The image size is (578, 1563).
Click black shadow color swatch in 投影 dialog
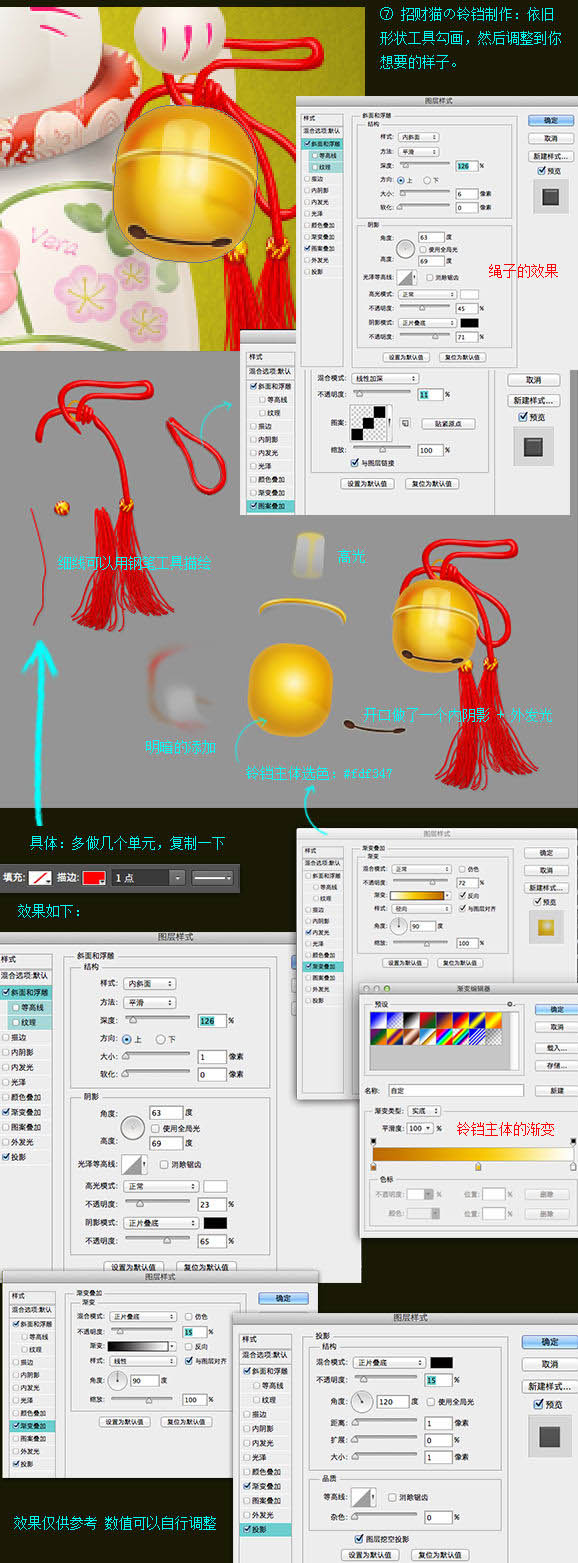(441, 1362)
